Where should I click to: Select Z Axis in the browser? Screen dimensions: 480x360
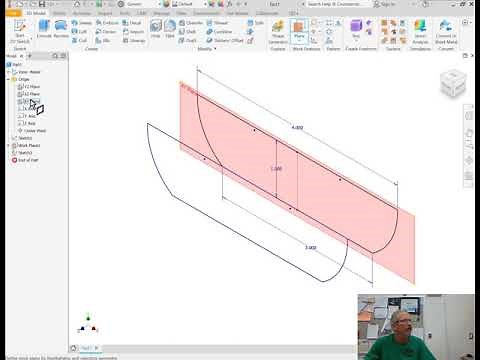pos(27,123)
